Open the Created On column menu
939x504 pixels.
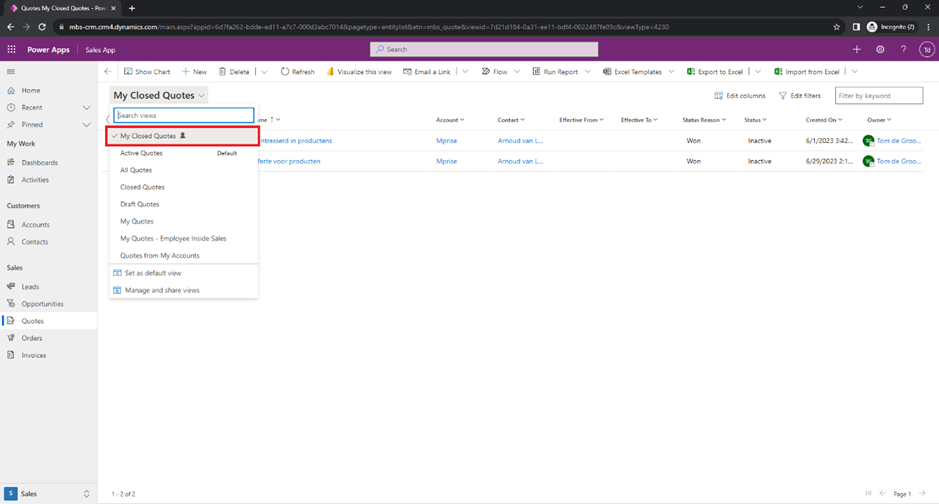[823, 120]
